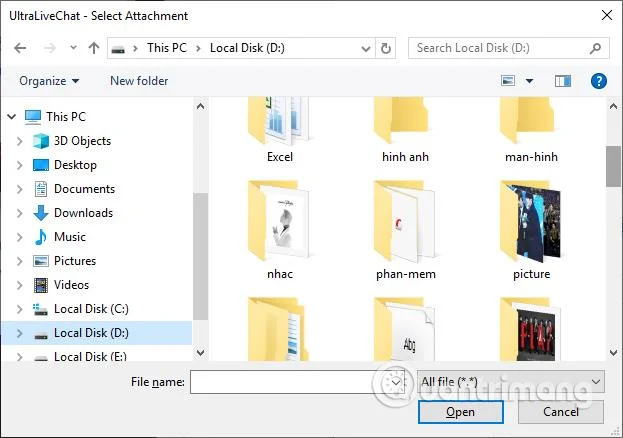The height and width of the screenshot is (438, 623).
Task: Expand the Local Disk (C:) node
Action: point(19,309)
